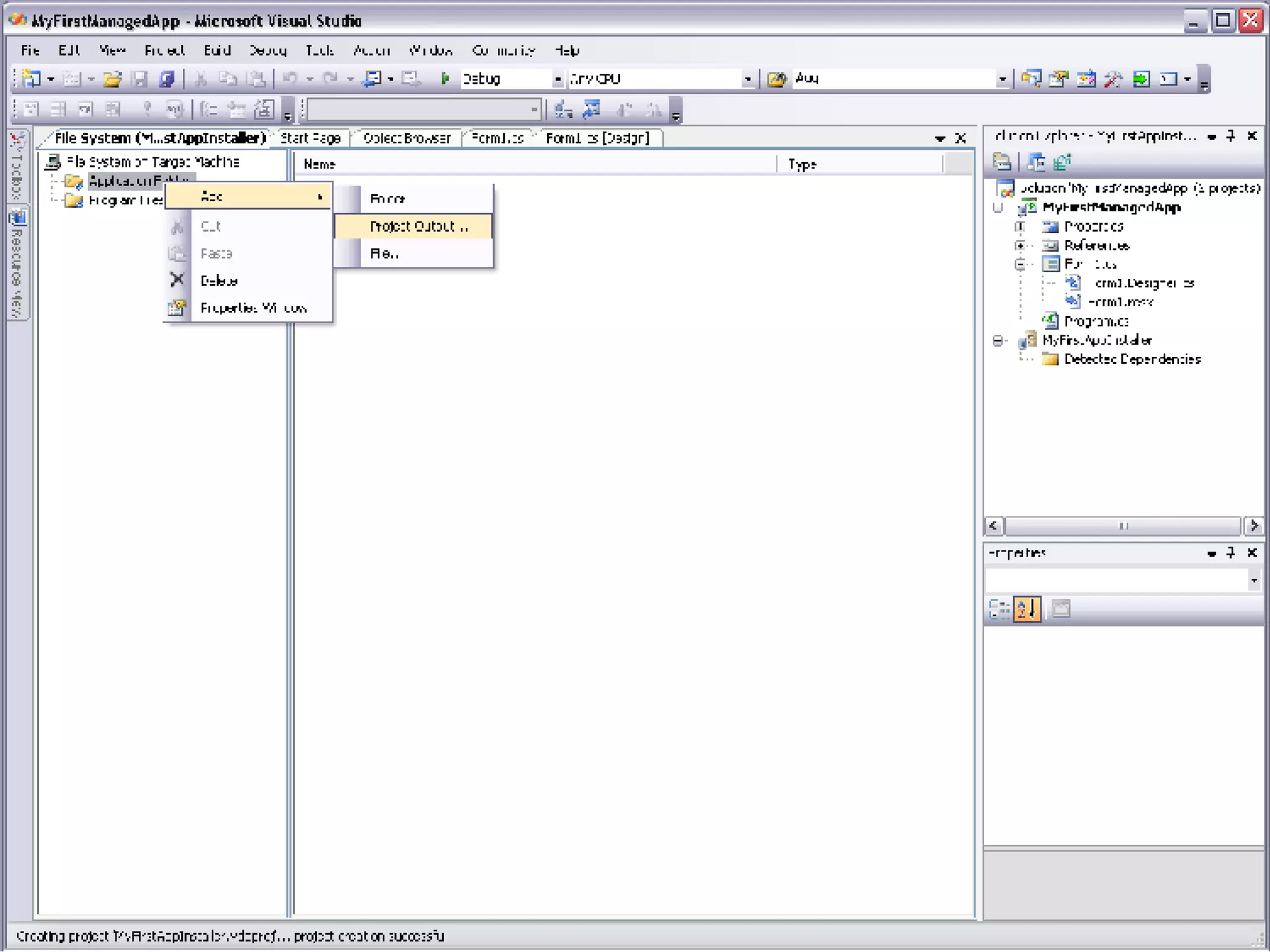Open the Toolbox hammer-and-wrench toolbar icon
Screen dimensions: 1270x952
pos(1113,79)
